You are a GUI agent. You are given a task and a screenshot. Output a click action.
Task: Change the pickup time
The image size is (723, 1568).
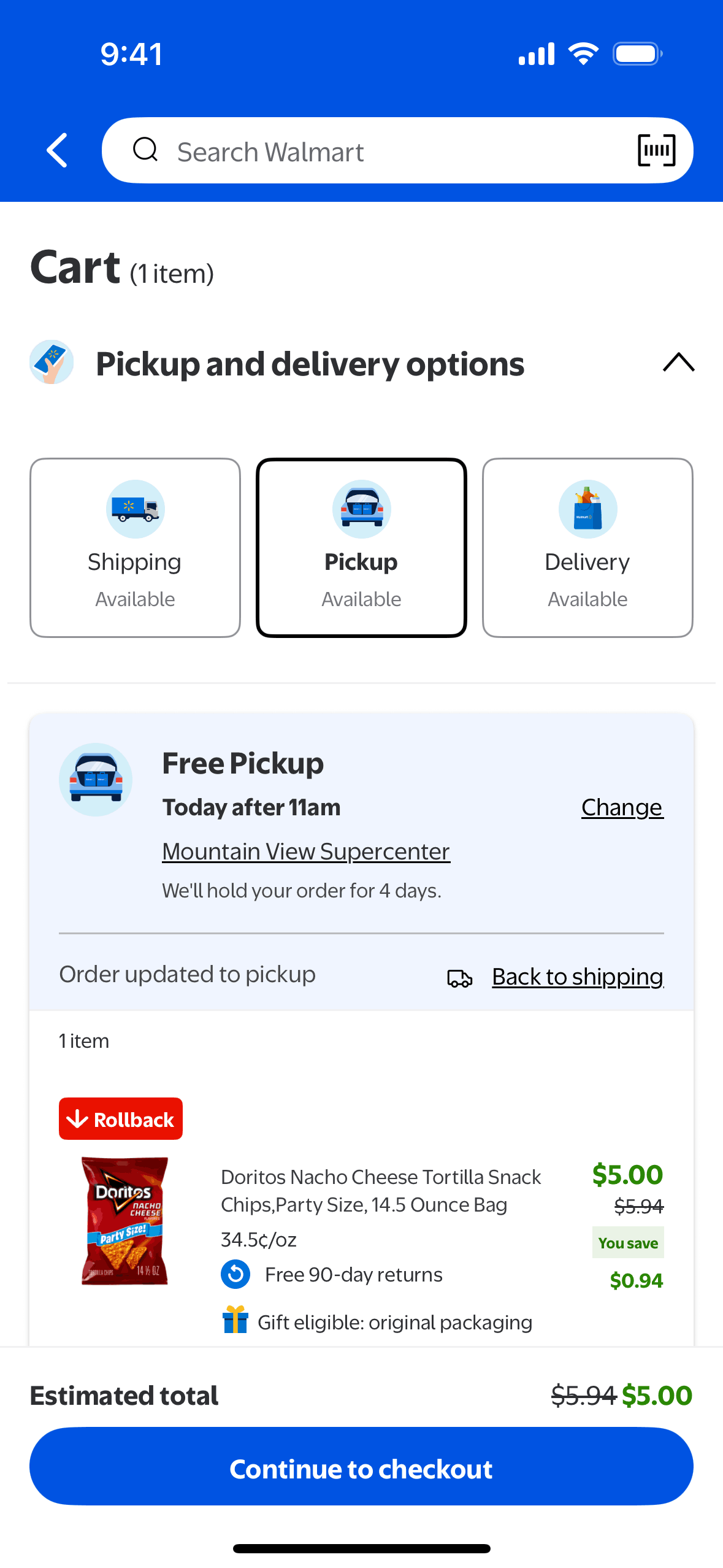[x=622, y=807]
